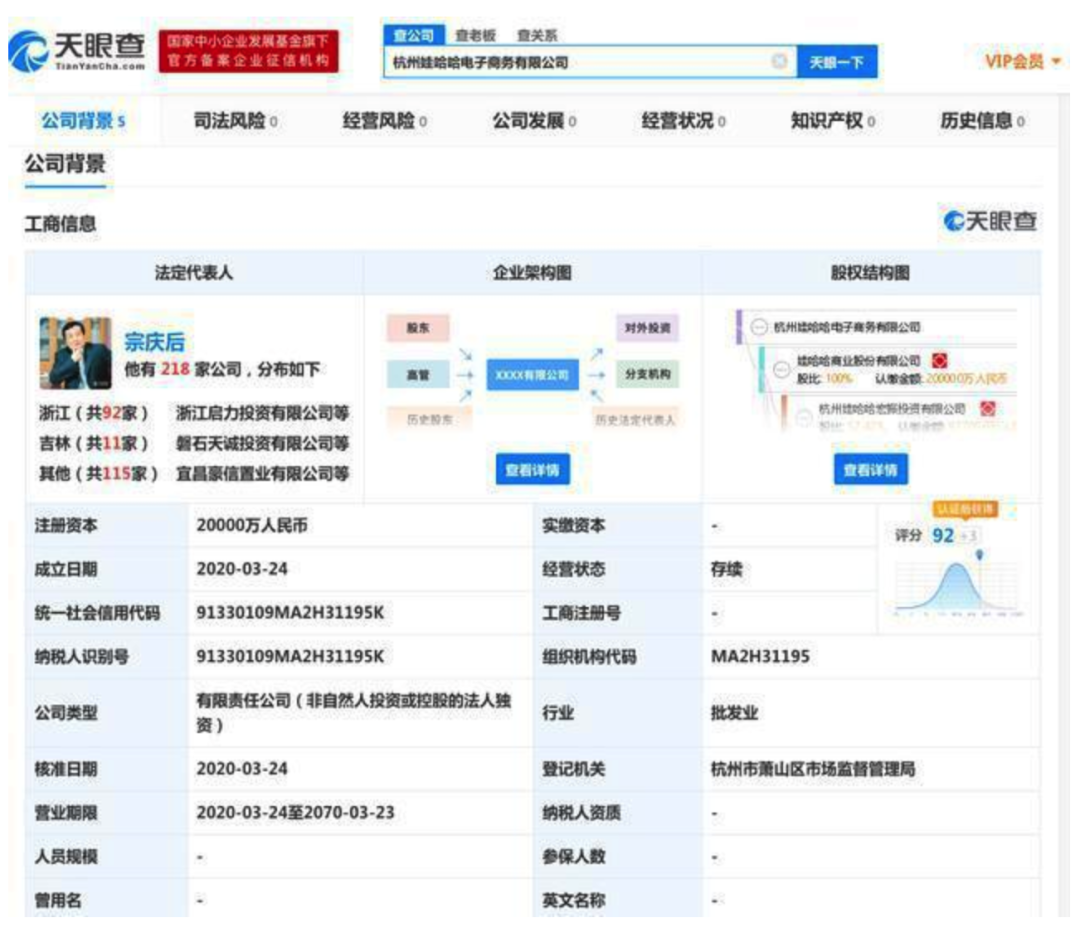
Task: Click establishment date 2020-03-24 value
Action: [242, 569]
